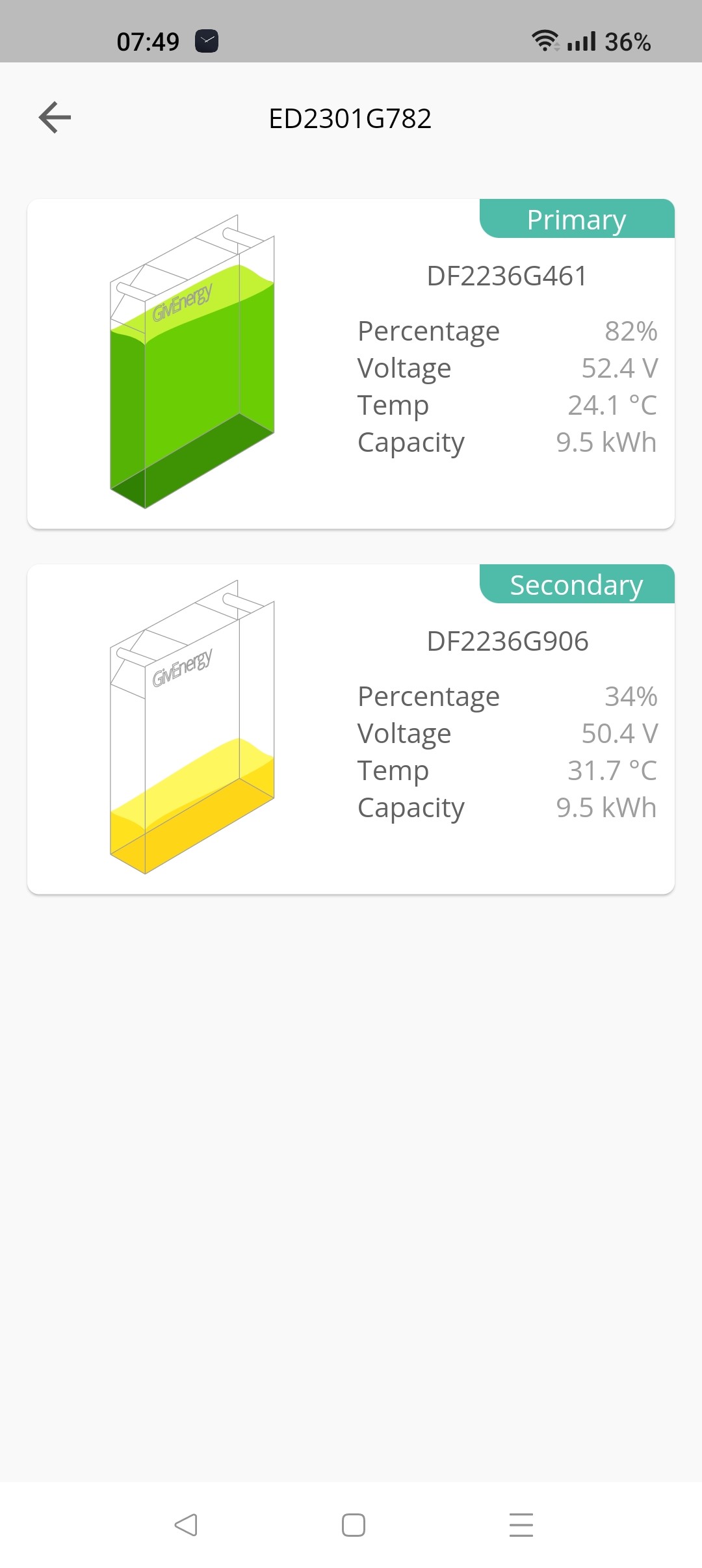This screenshot has height=1568, width=702.
Task: Tap the ED2301G782 page title
Action: [350, 119]
